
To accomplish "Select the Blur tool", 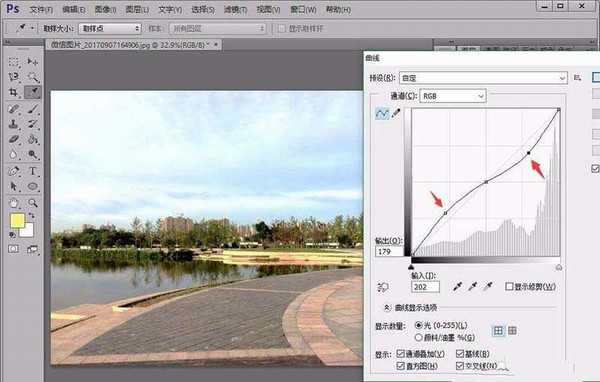I will click(14, 154).
